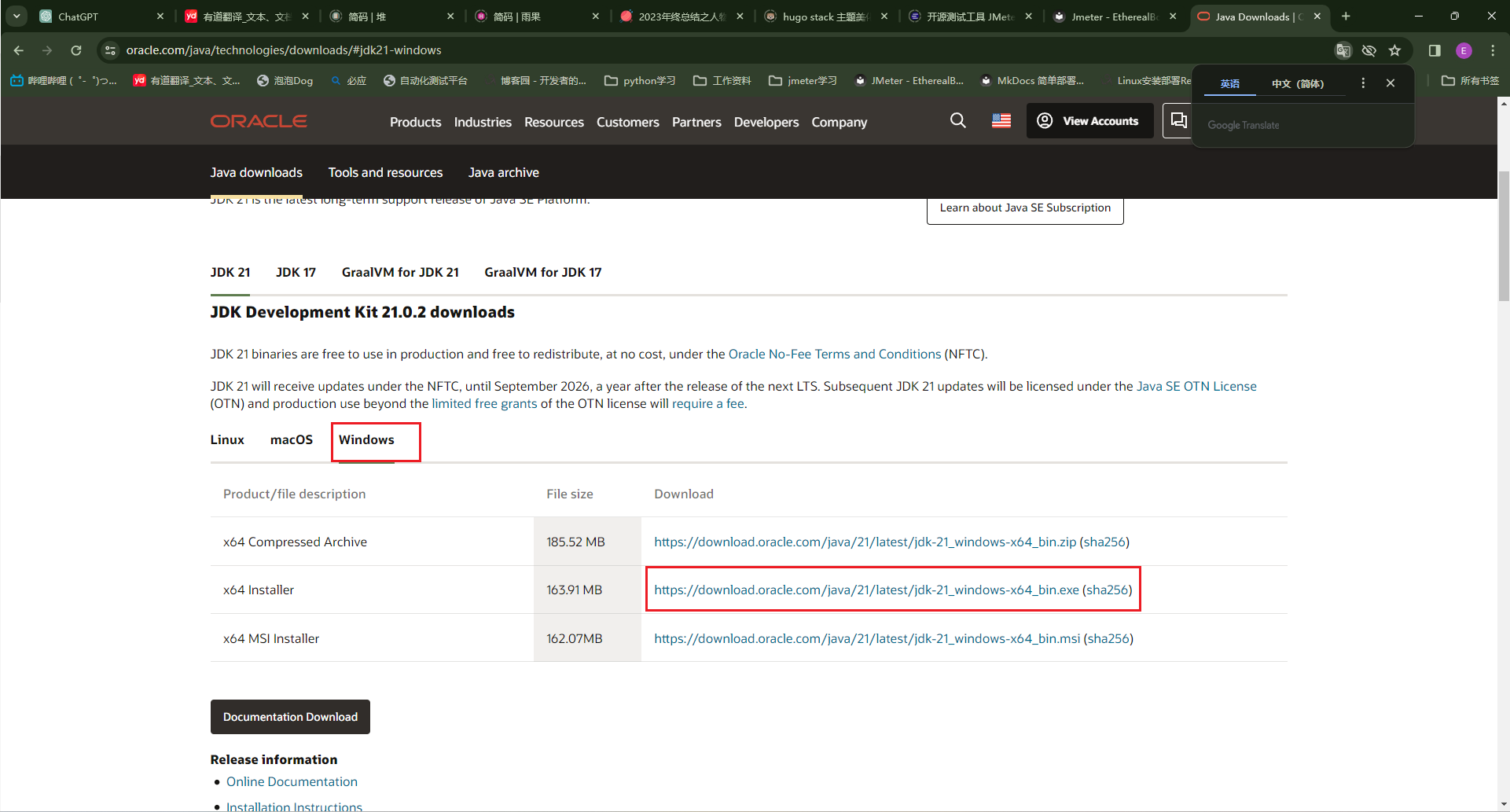Image resolution: width=1510 pixels, height=812 pixels.
Task: Open the Java SE OTN License link
Action: pos(1196,386)
